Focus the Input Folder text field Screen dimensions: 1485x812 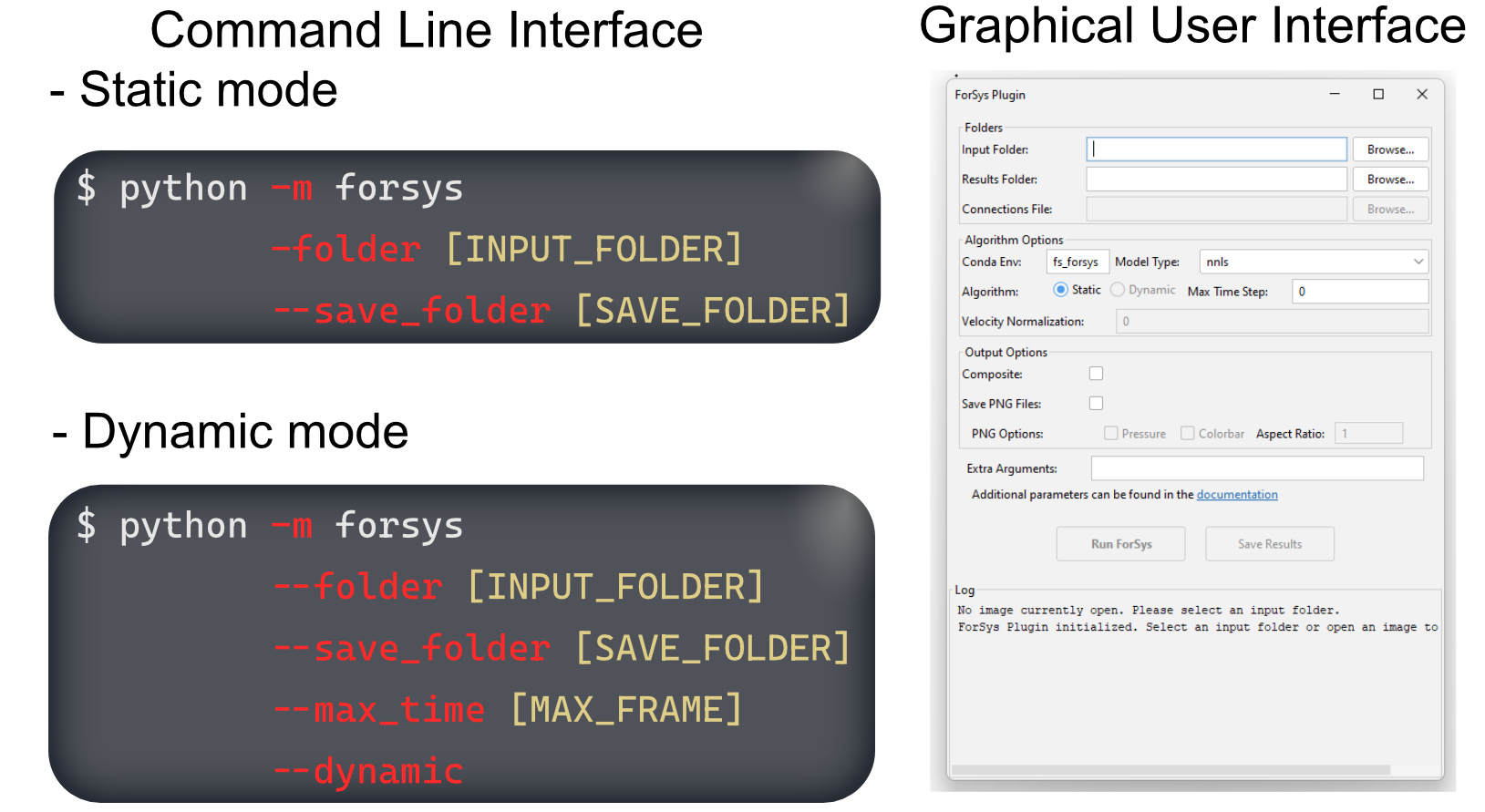pyautogui.click(x=1216, y=149)
